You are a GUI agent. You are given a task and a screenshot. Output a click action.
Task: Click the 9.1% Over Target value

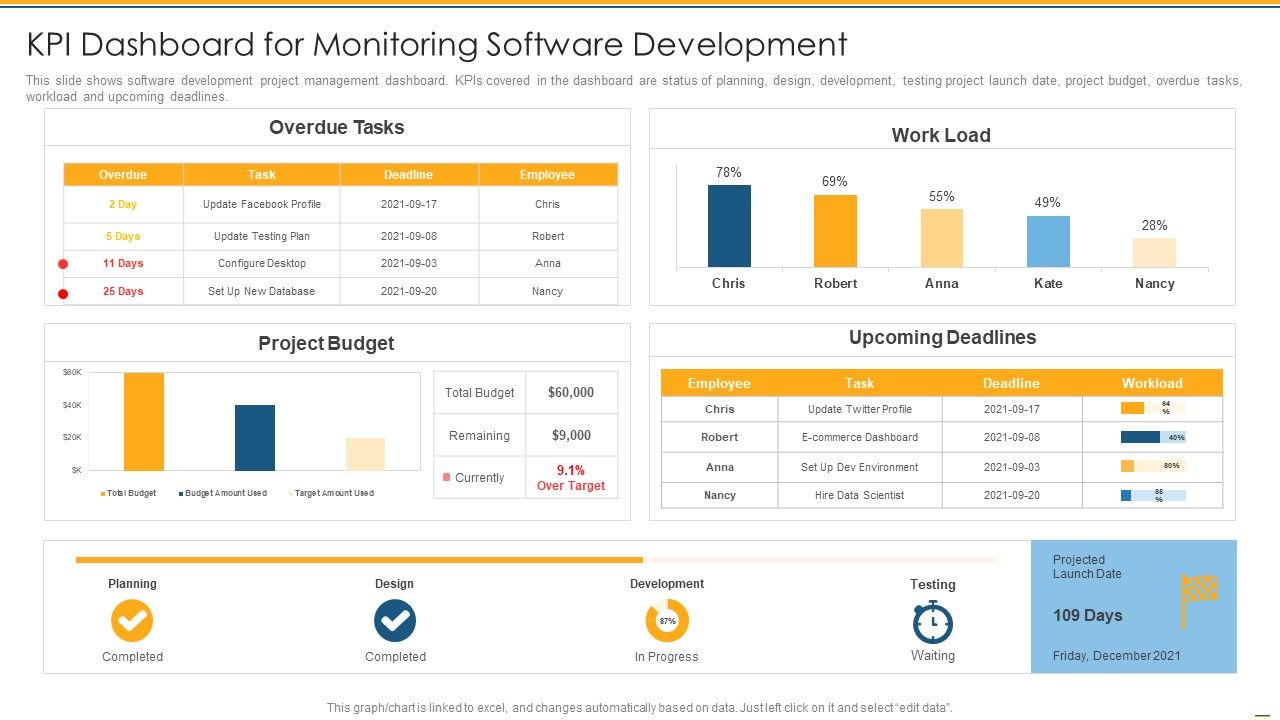(571, 478)
